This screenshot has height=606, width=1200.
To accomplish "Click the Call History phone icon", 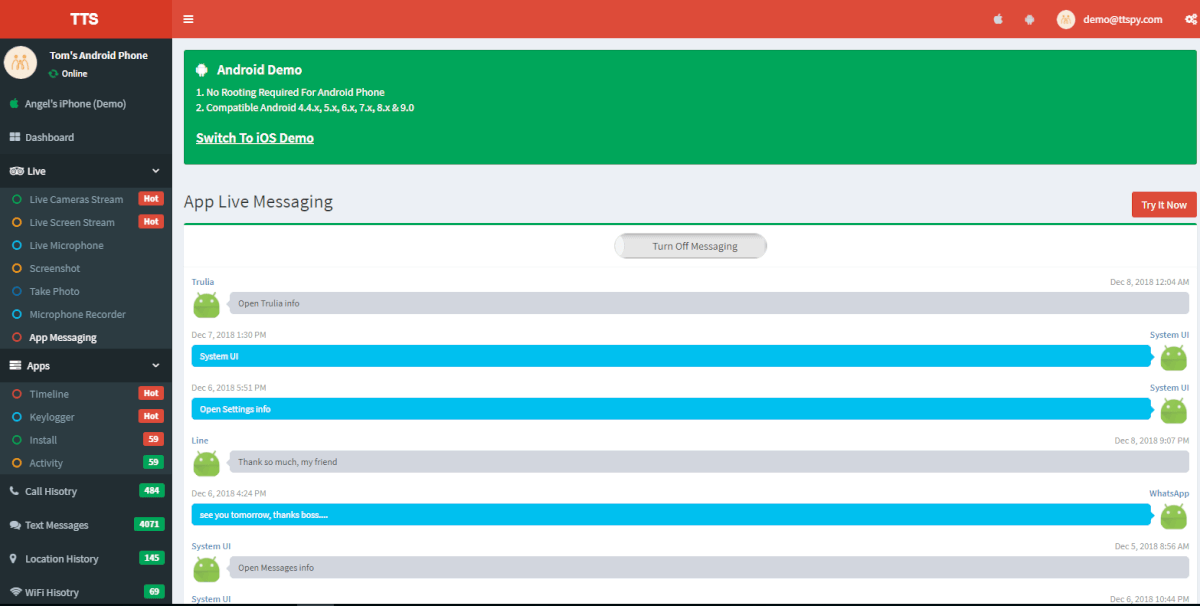I will (15, 491).
